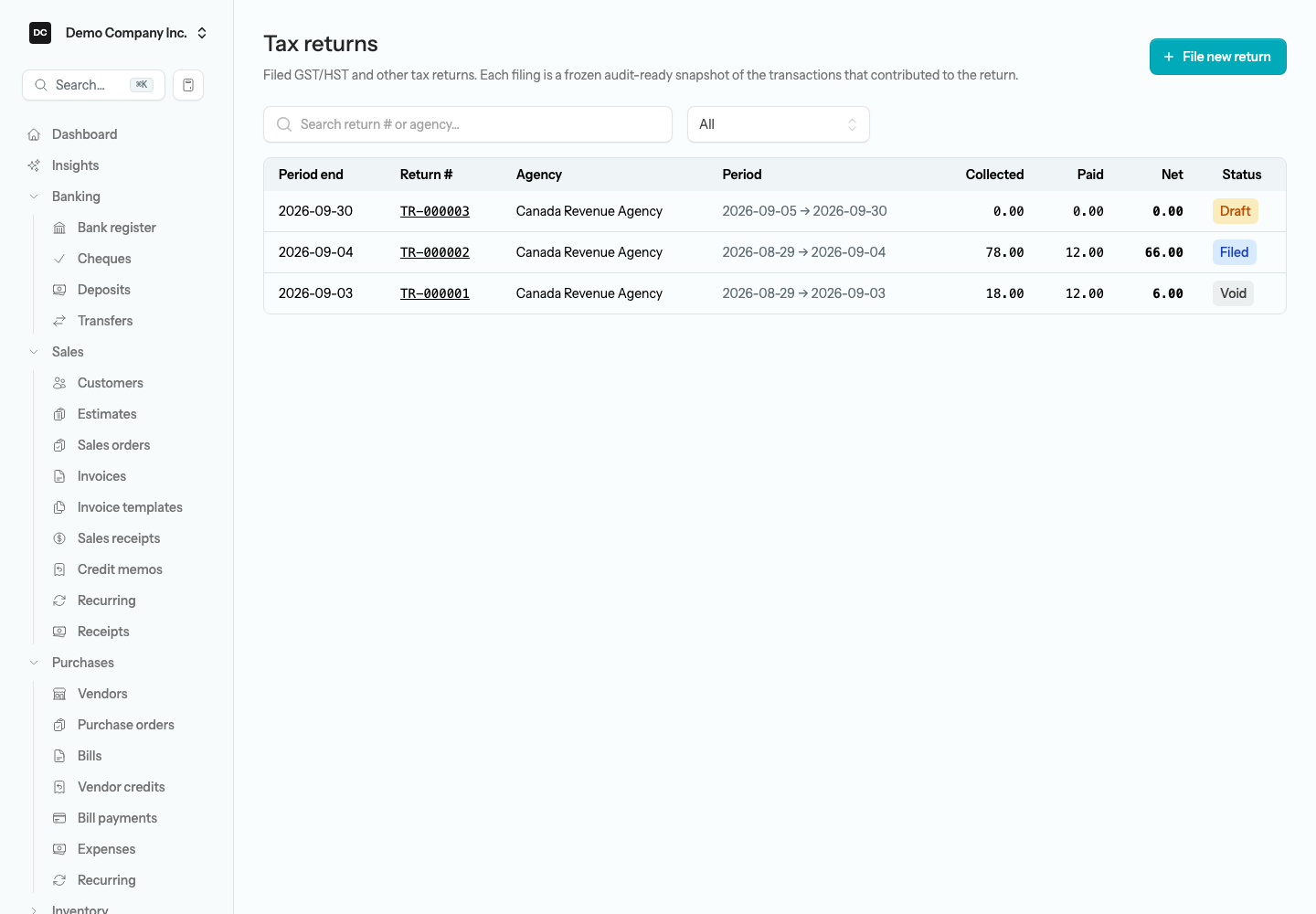The height and width of the screenshot is (914, 1316).
Task: Click the Transfers arrows icon
Action: [59, 321]
